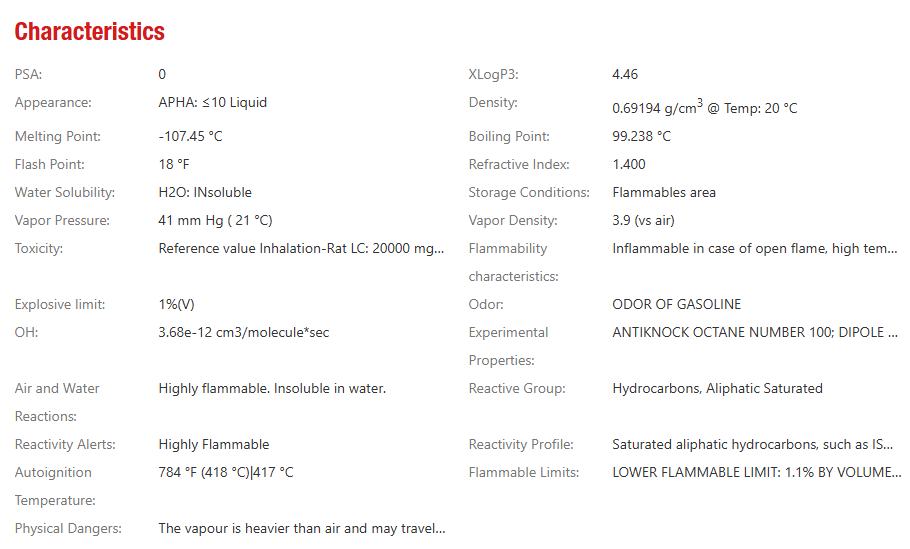Click the Highly Flammable reactivity alert

point(214,444)
